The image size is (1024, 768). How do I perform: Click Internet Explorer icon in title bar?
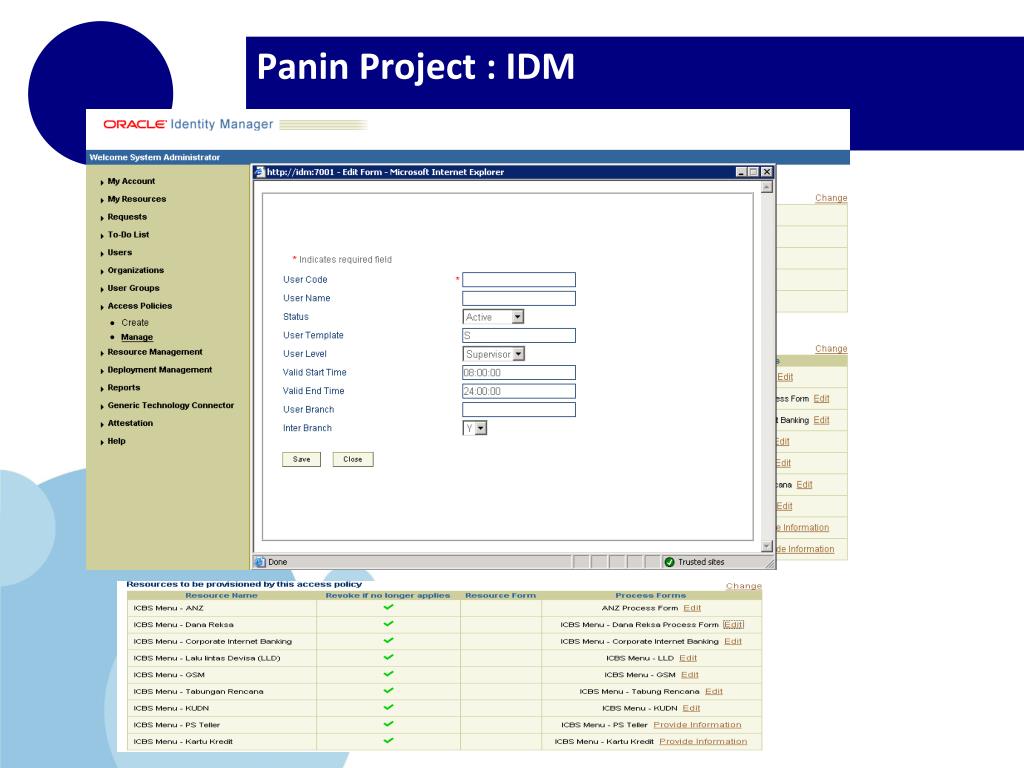pos(259,172)
